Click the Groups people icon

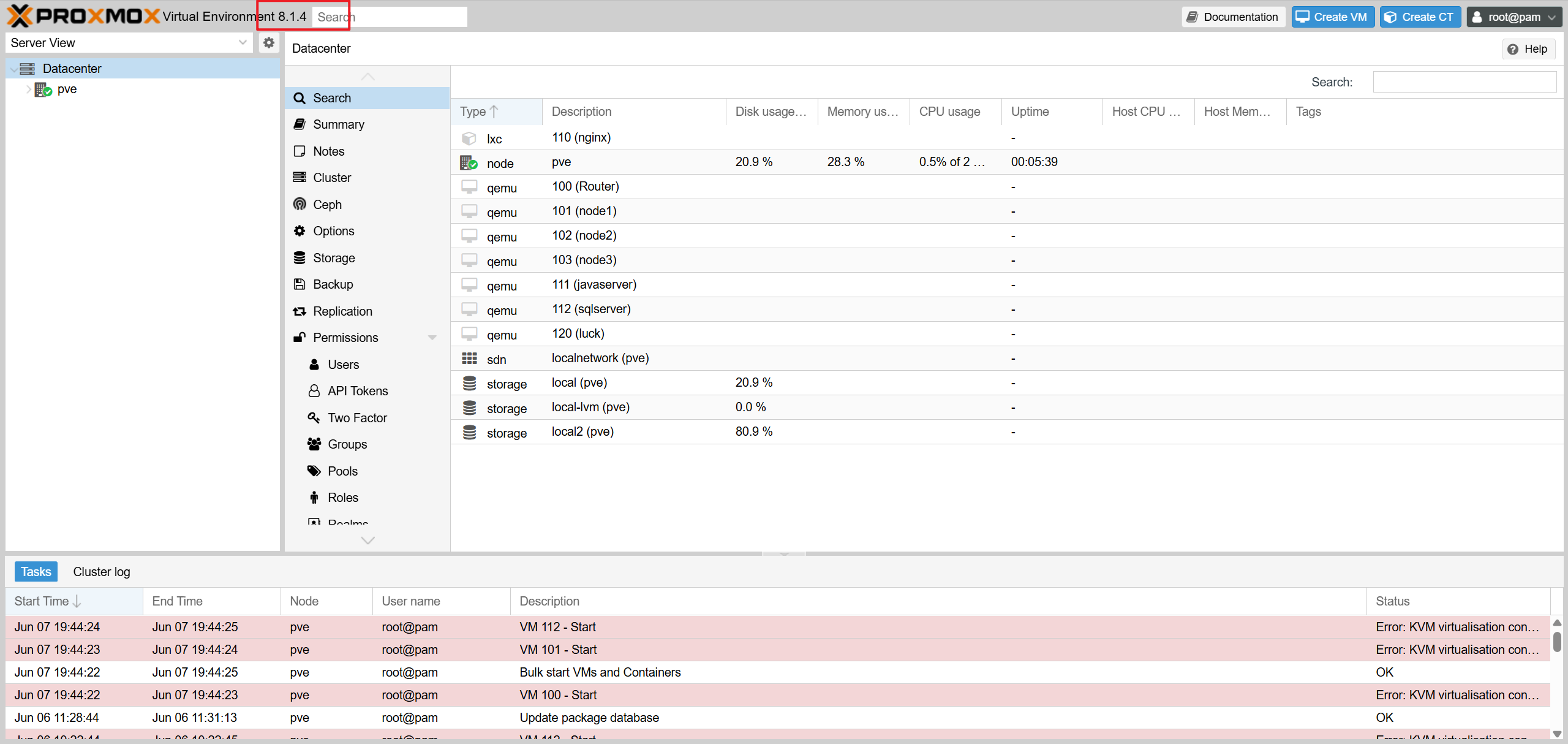click(x=314, y=444)
